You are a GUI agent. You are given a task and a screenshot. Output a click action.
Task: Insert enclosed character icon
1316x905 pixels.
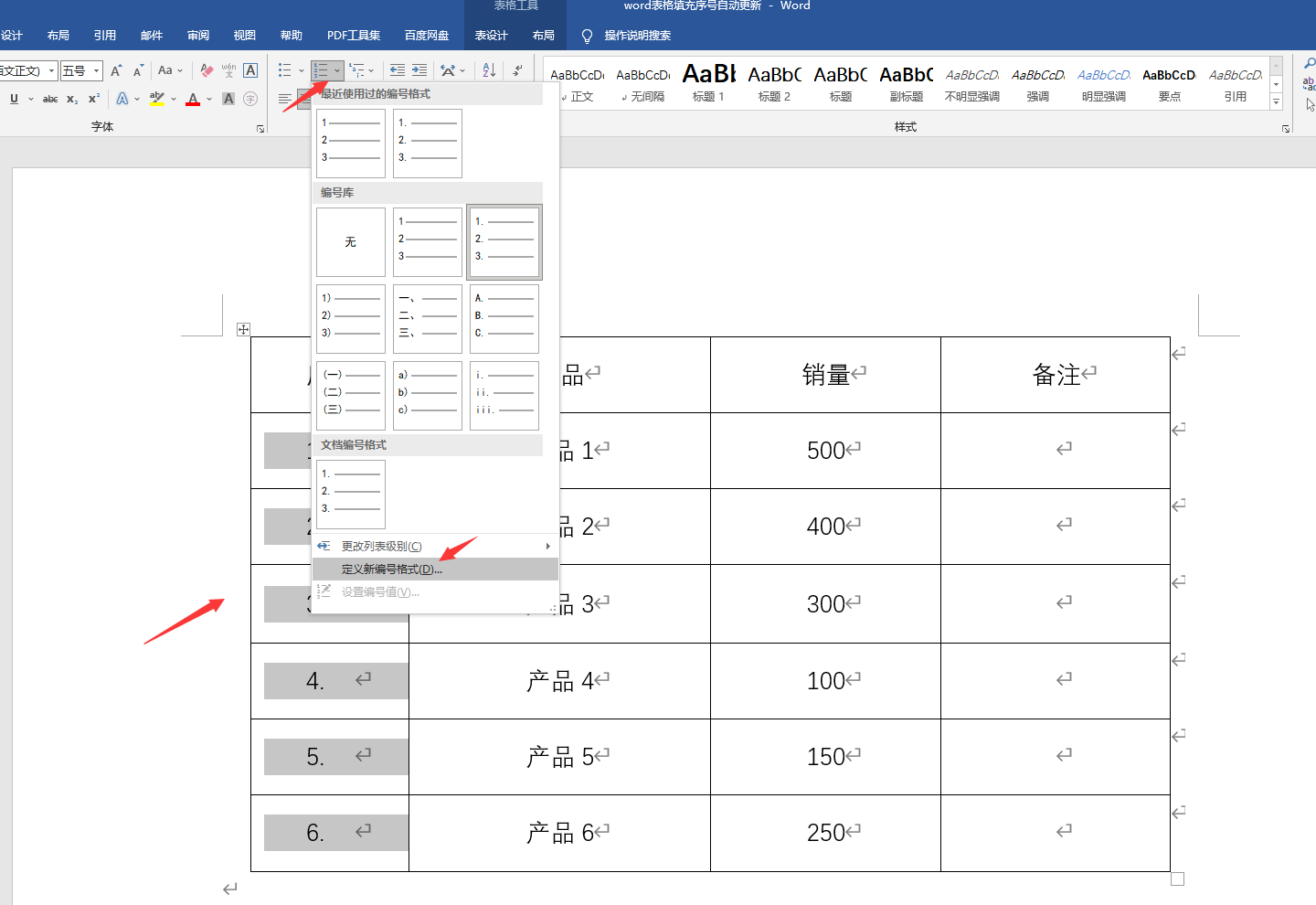click(250, 99)
